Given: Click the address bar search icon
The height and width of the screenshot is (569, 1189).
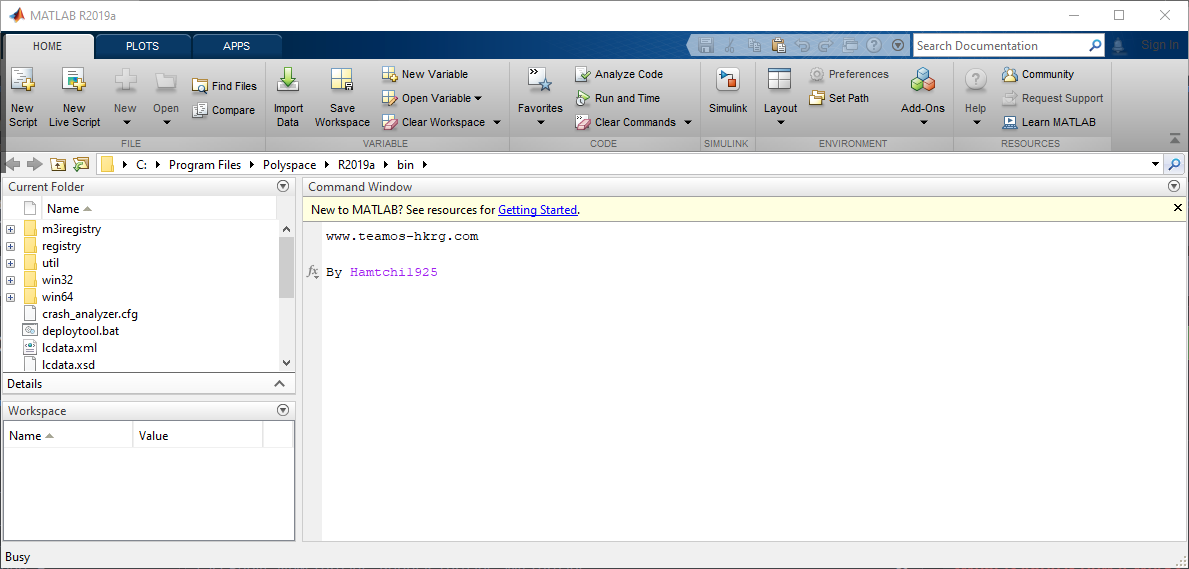Looking at the screenshot, I should tap(1174, 164).
